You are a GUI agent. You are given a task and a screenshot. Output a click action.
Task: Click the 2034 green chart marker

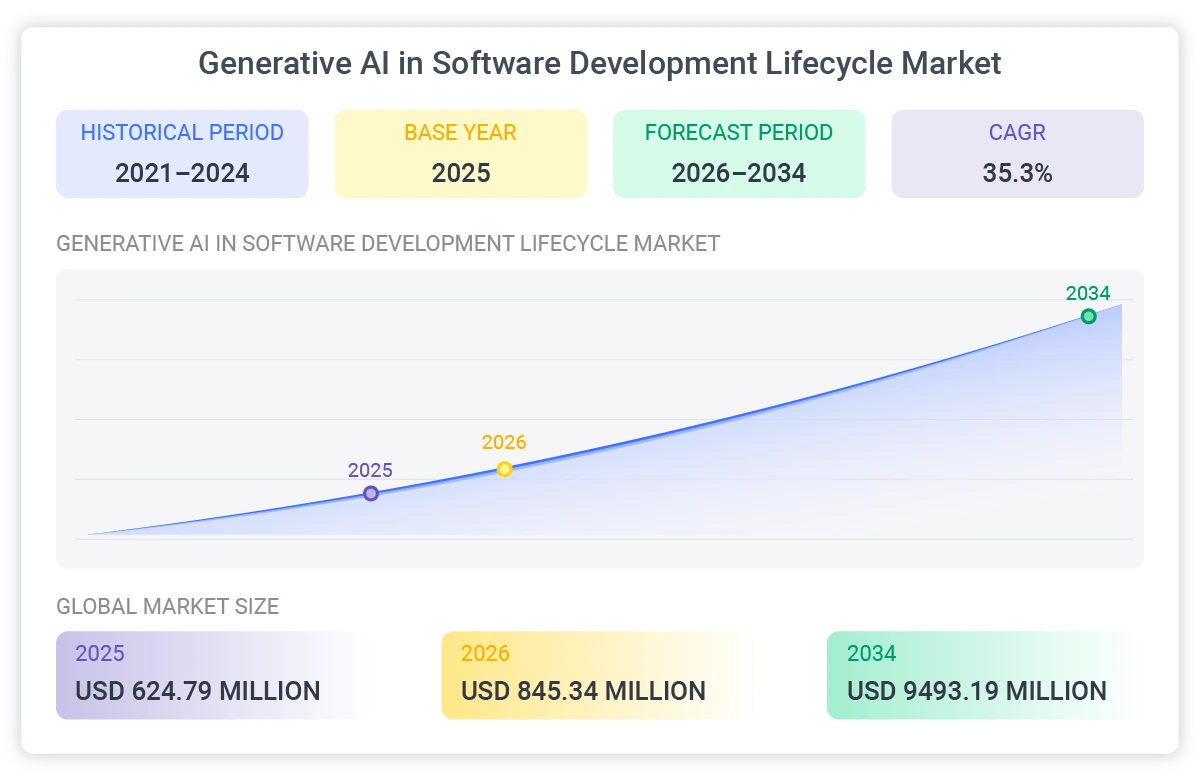pyautogui.click(x=1089, y=316)
